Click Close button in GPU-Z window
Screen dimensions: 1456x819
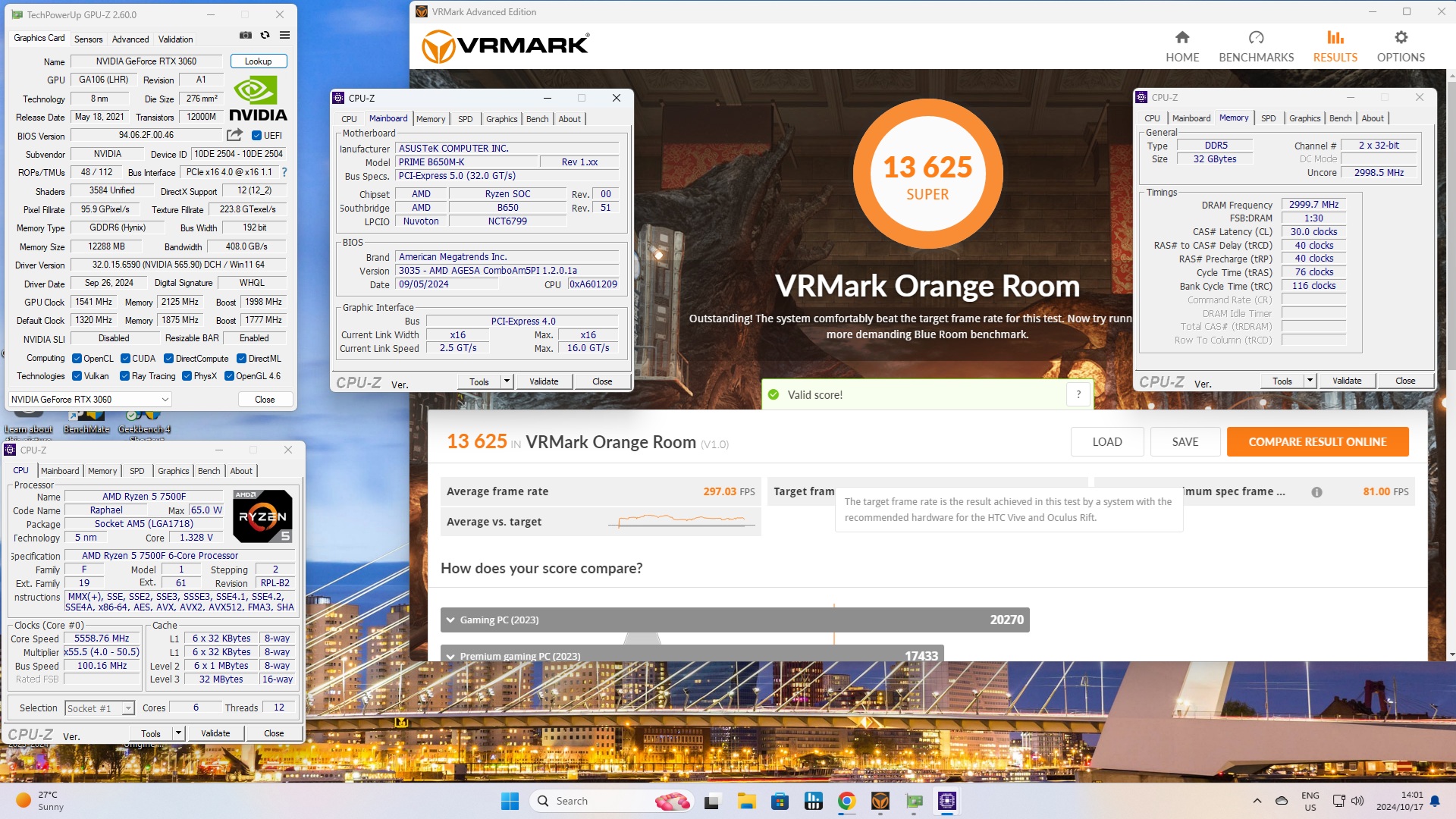point(265,400)
